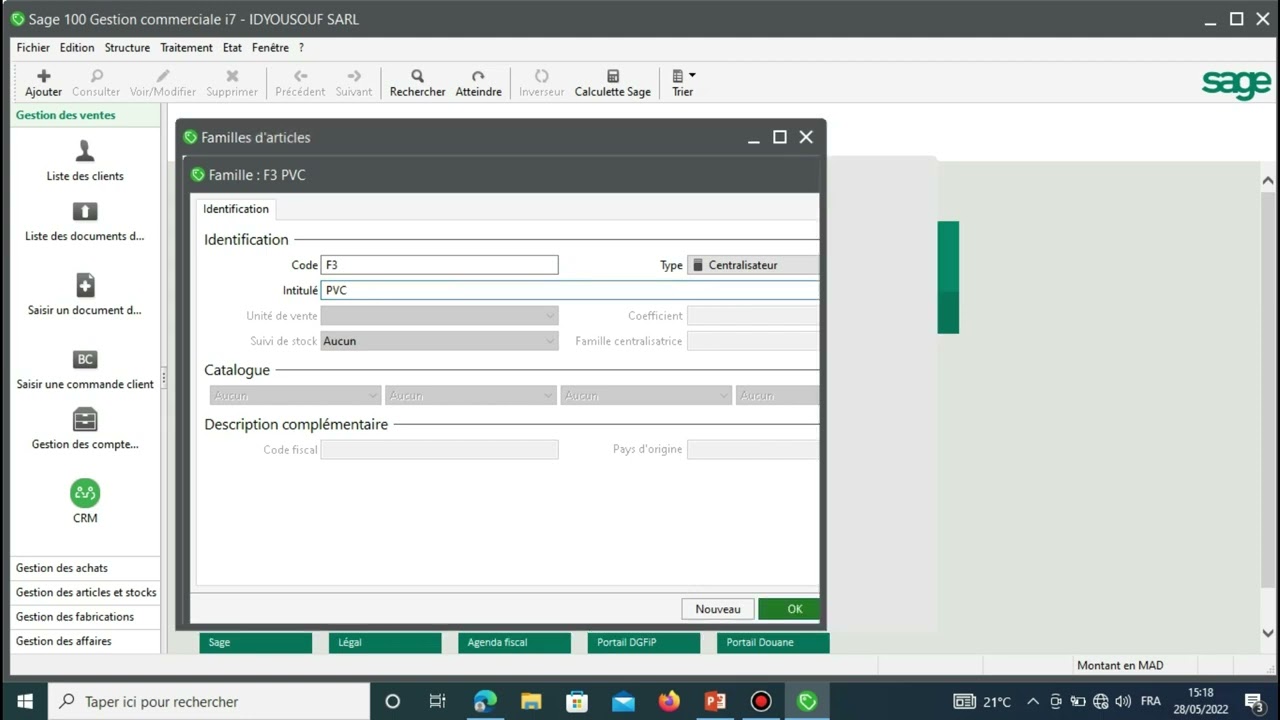1280x720 pixels.
Task: Click the Sage green link button
Action: (x=256, y=642)
